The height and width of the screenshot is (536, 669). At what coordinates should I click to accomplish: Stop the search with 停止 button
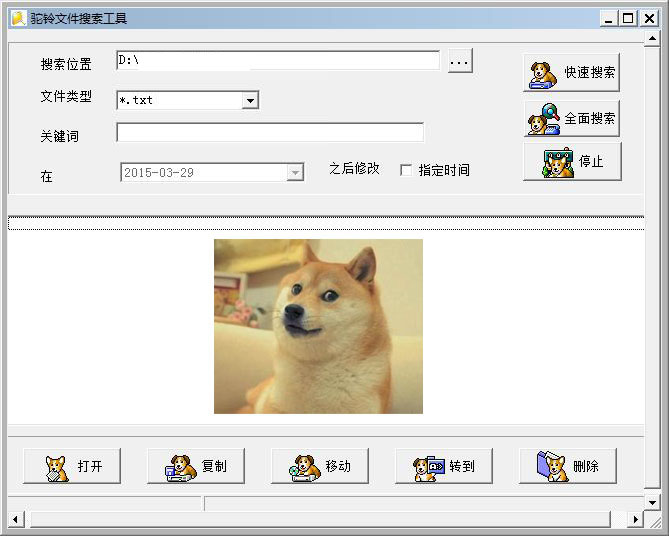(x=572, y=162)
